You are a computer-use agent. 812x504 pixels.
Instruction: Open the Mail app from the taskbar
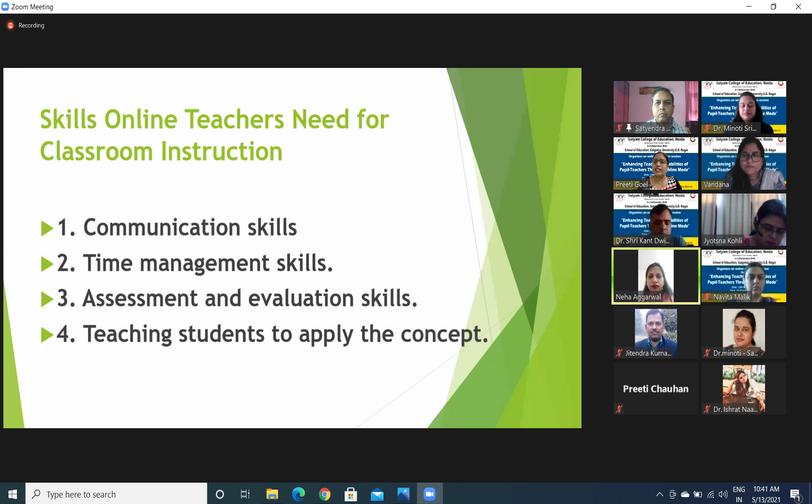[x=377, y=494]
